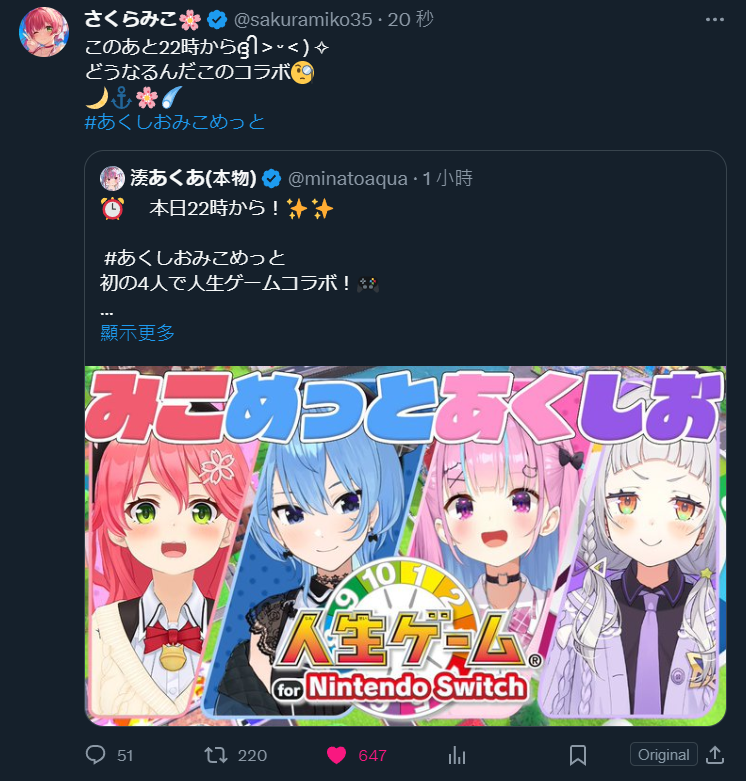Viewport: 746px width, 781px height.
Task: Open the @sakuramiko35 handle
Action: (x=303, y=19)
